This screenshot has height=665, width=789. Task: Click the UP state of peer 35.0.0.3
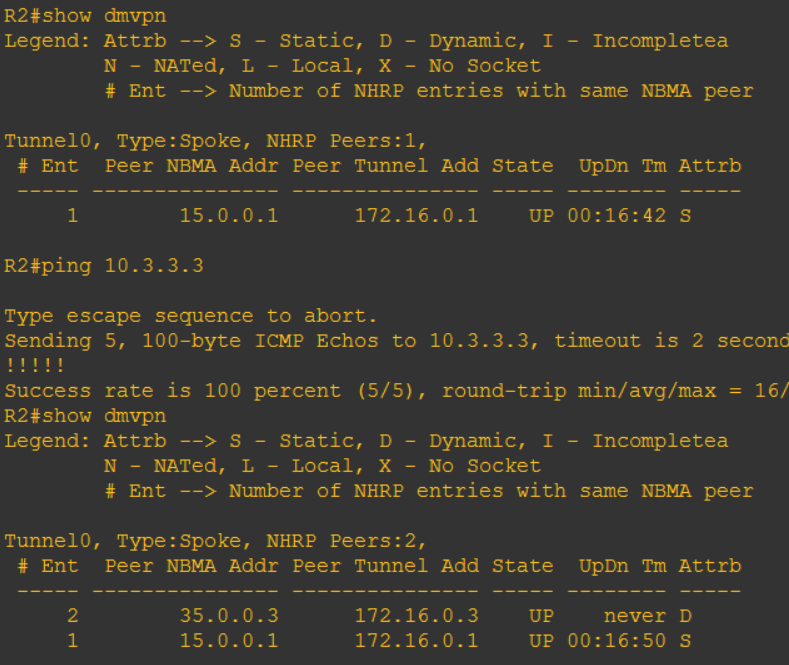click(541, 616)
